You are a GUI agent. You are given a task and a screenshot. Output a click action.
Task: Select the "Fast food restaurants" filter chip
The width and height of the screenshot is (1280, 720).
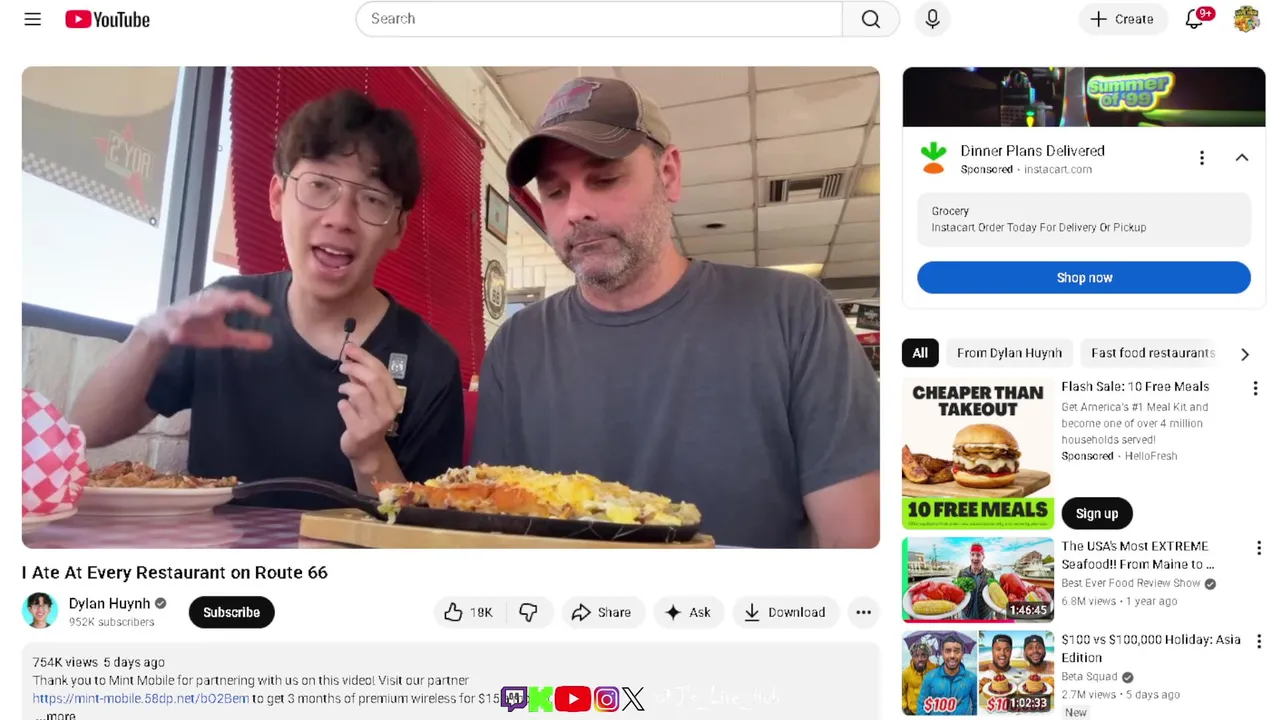pos(1152,353)
